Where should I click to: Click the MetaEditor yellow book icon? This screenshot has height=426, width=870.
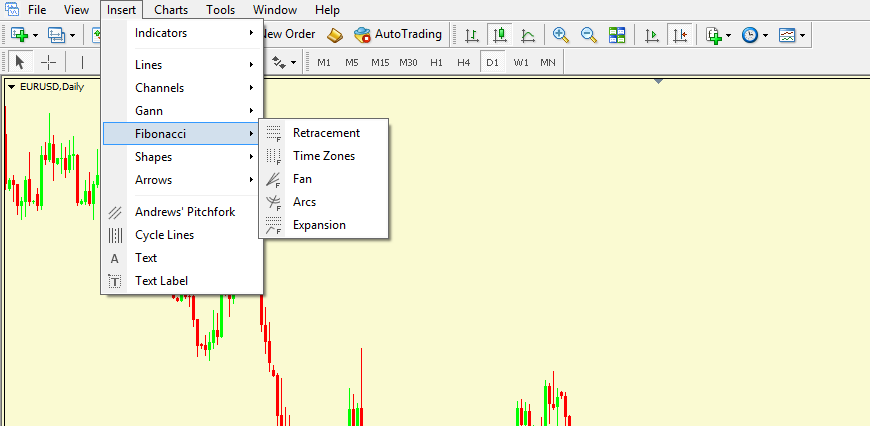335,34
